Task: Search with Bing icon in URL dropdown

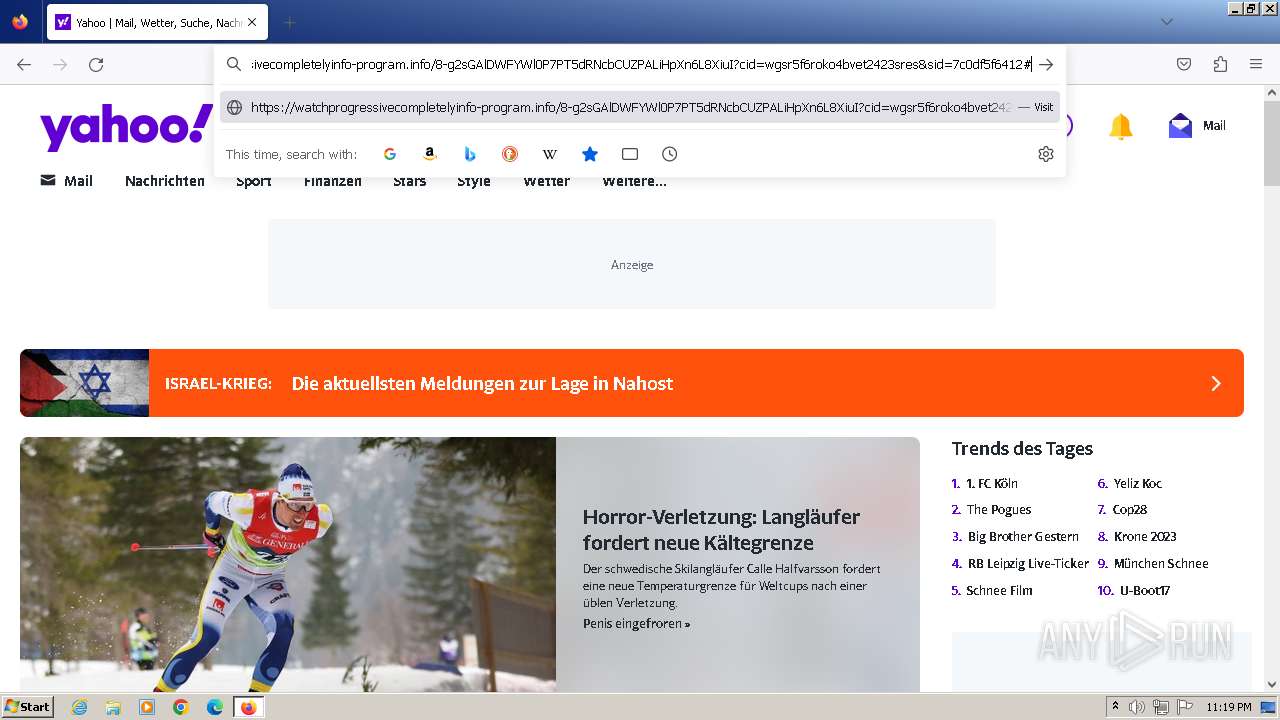Action: pyautogui.click(x=470, y=154)
